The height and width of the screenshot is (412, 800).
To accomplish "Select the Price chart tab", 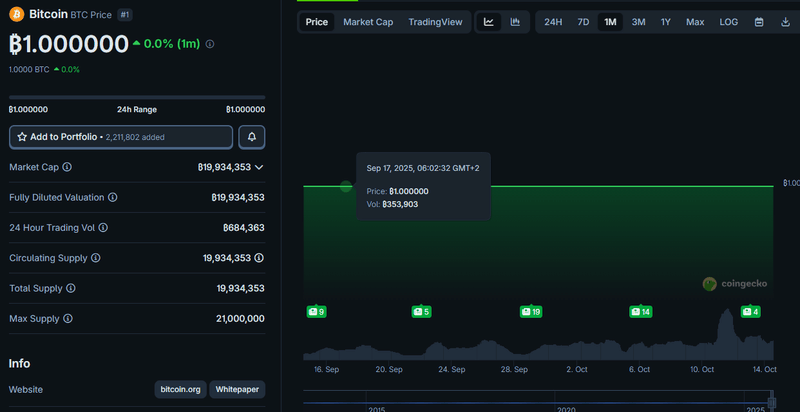I will pos(317,22).
